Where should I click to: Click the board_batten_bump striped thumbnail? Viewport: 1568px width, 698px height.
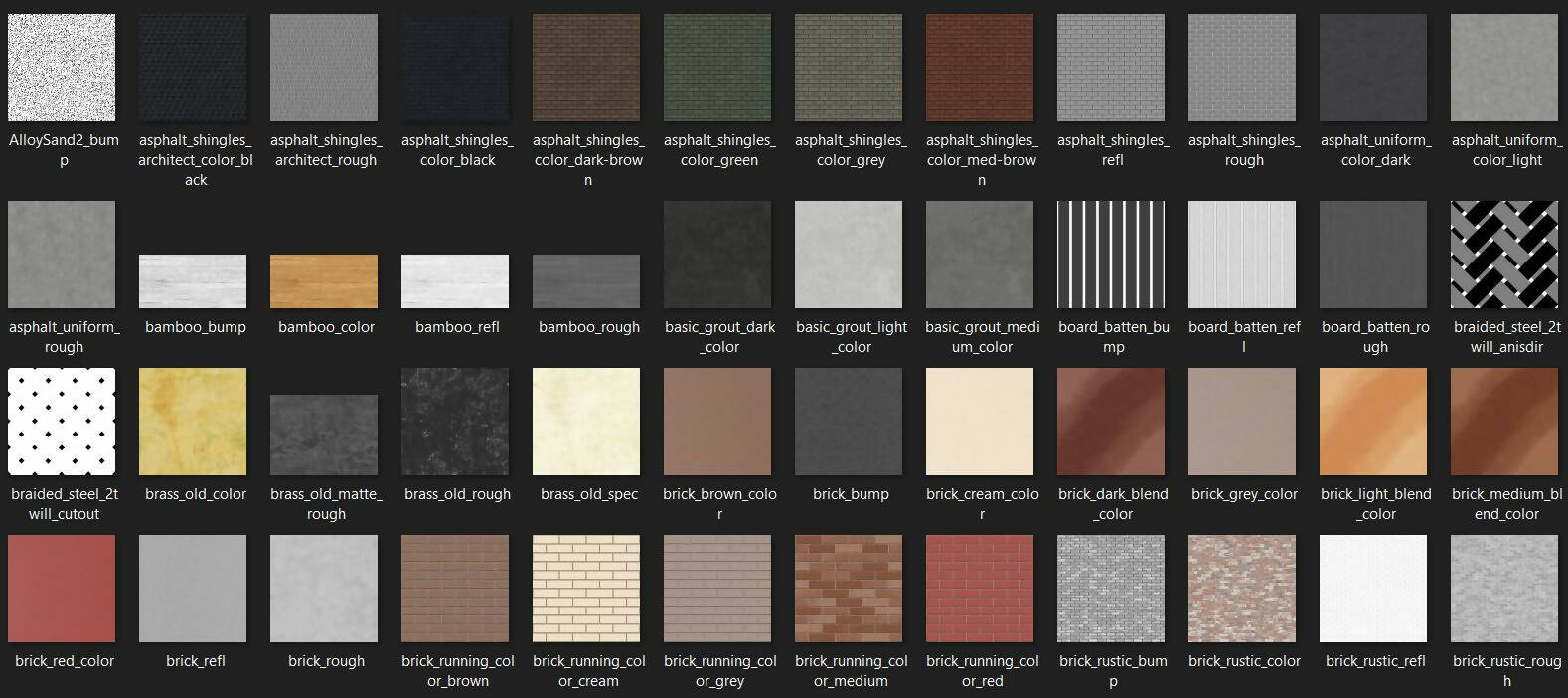pos(1111,255)
